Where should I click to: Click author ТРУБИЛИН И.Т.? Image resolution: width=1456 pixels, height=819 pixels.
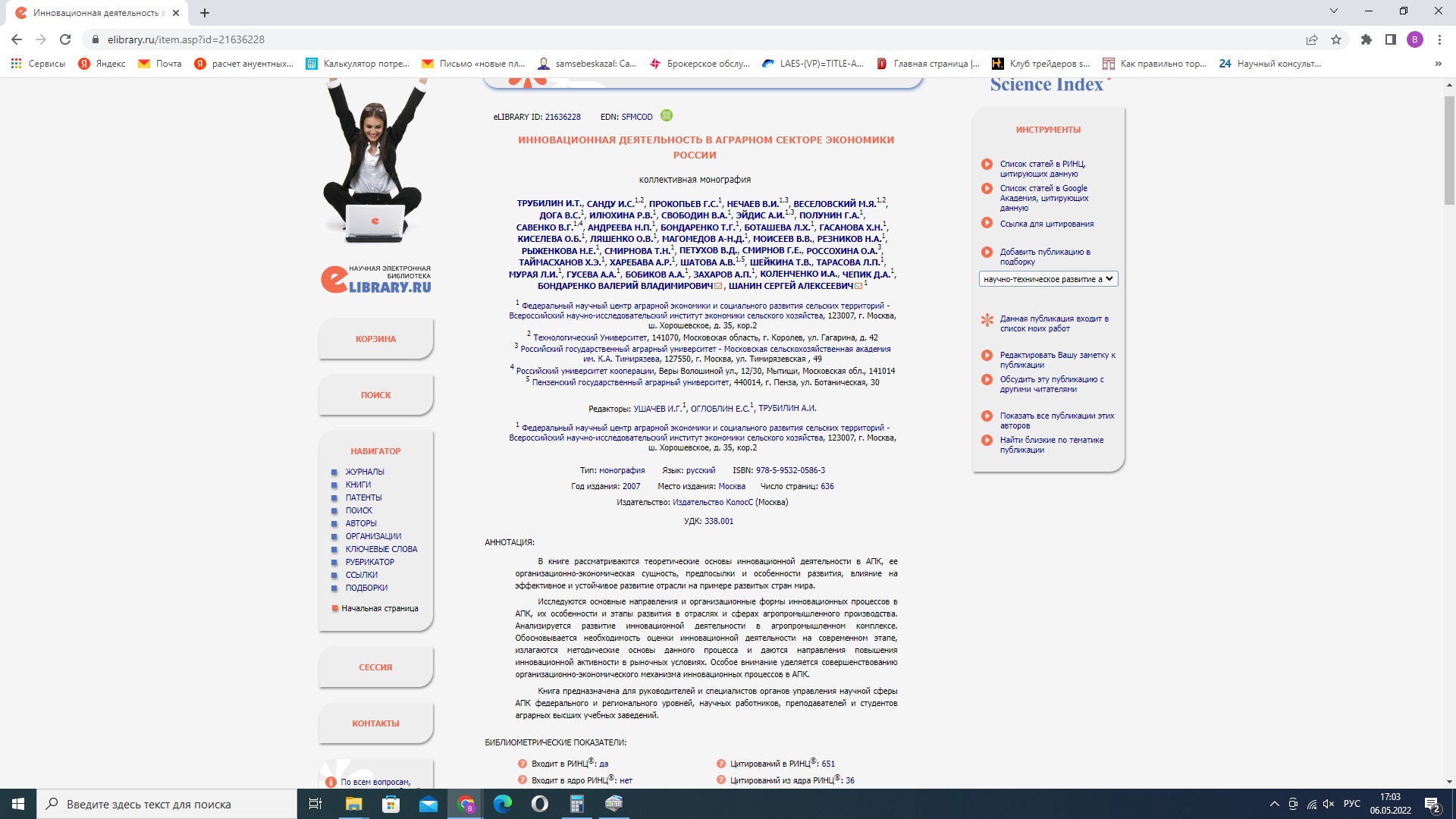549,203
